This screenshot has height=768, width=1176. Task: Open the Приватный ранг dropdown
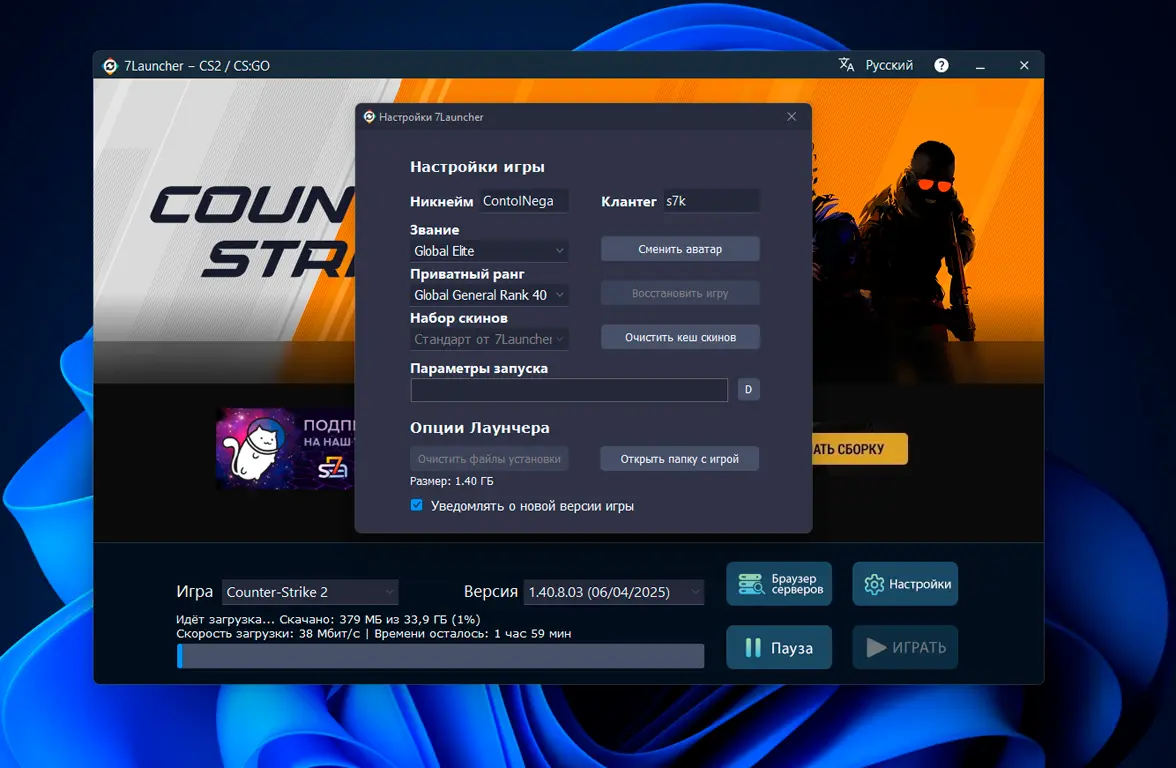coord(489,295)
